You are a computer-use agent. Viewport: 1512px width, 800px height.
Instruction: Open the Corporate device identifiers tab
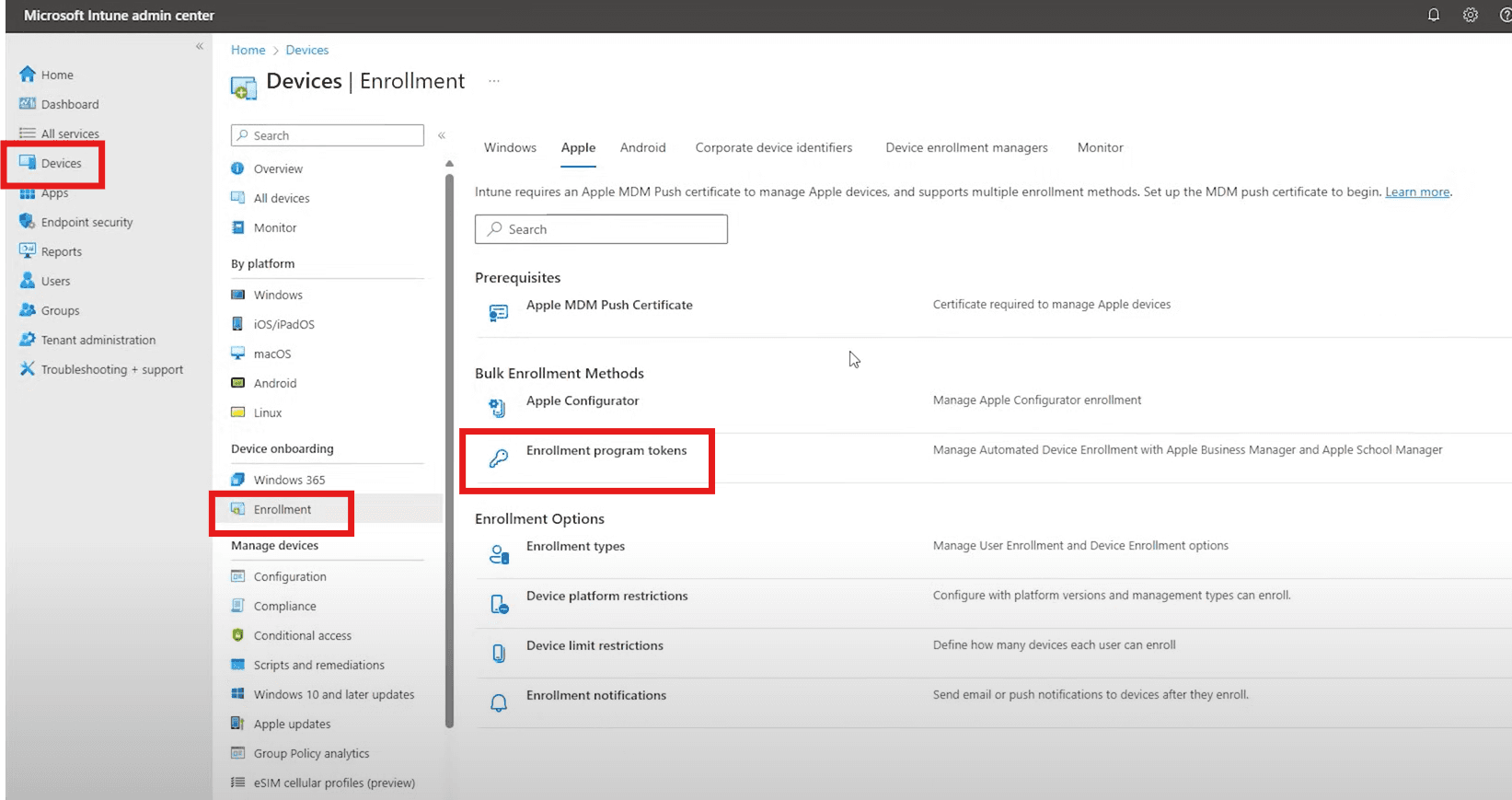[774, 147]
